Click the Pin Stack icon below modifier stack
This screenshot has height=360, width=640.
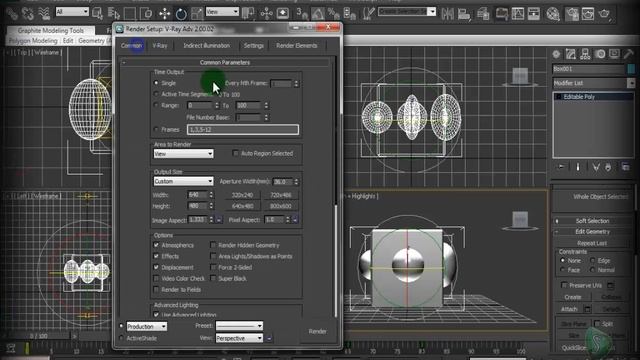click(561, 167)
